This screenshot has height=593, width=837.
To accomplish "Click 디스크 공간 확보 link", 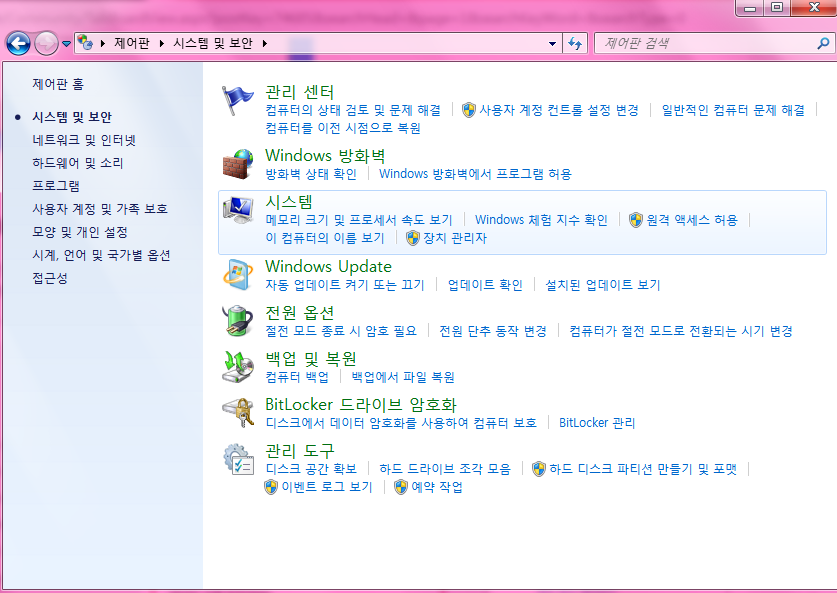I will 311,469.
